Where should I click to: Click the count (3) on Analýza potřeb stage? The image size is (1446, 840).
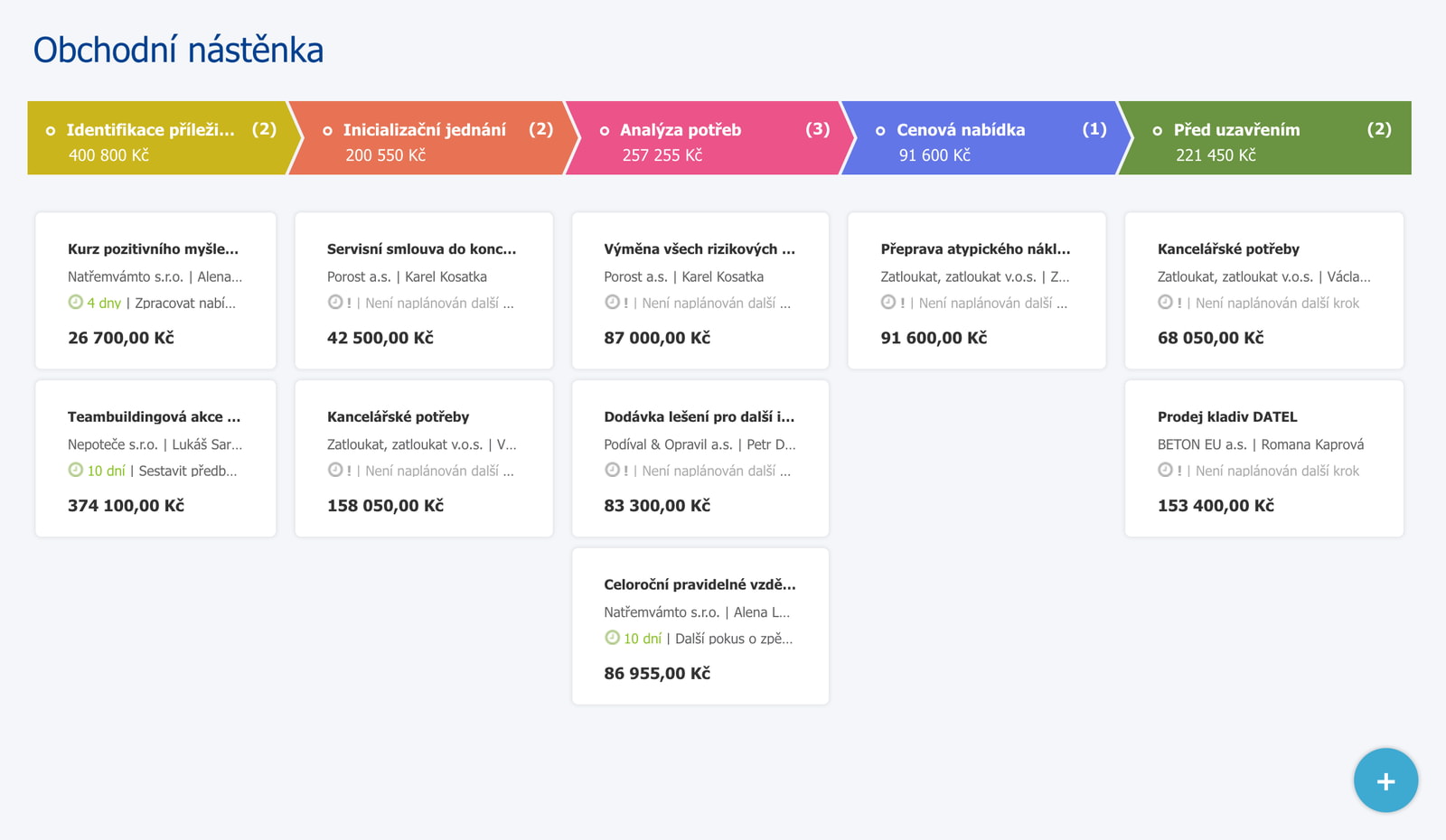[x=817, y=129]
